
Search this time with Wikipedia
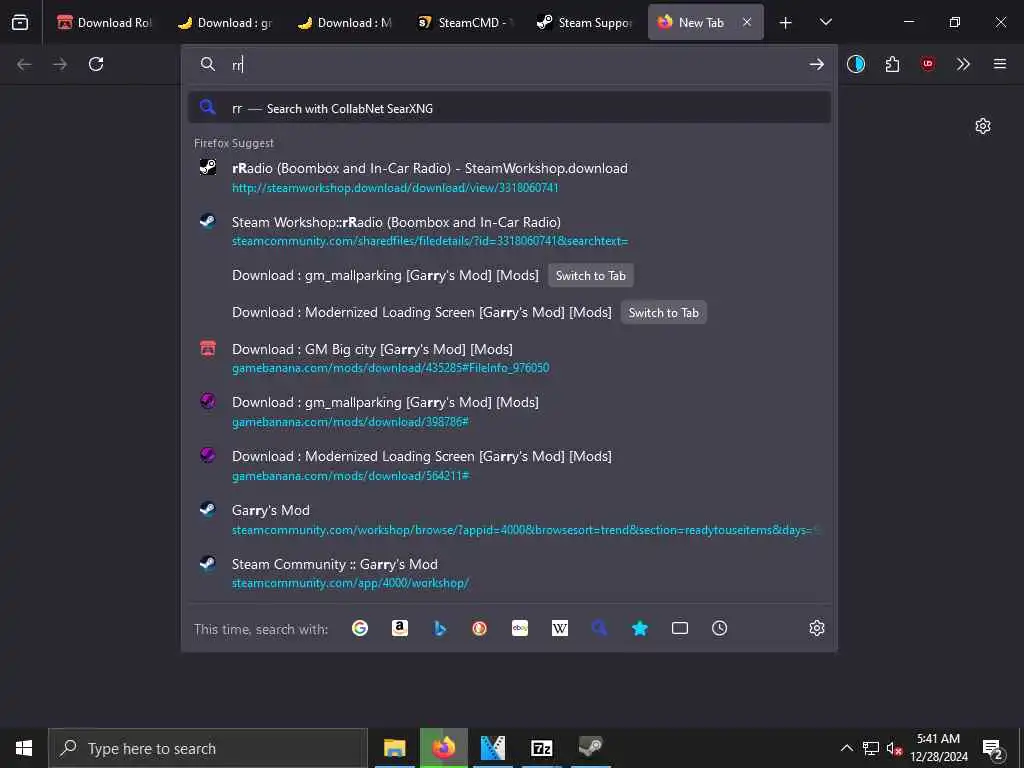click(x=560, y=628)
